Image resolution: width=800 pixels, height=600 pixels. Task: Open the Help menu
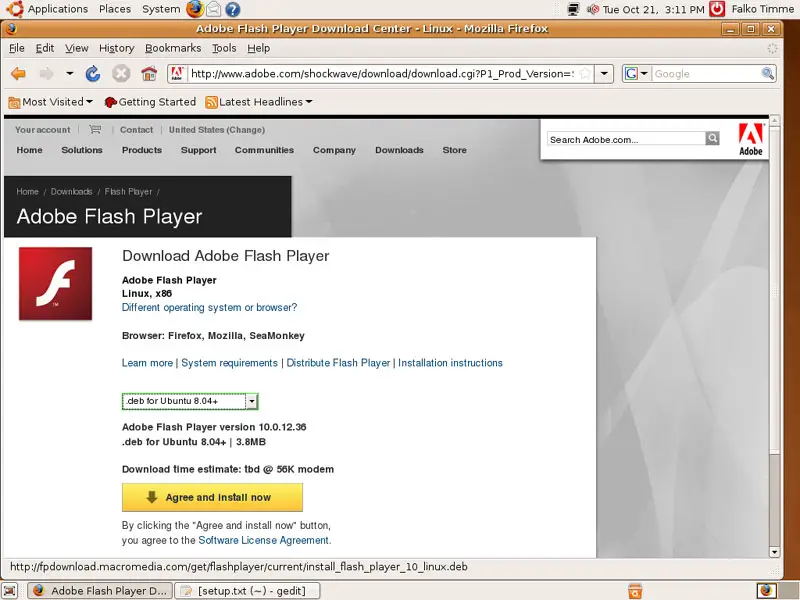click(259, 48)
